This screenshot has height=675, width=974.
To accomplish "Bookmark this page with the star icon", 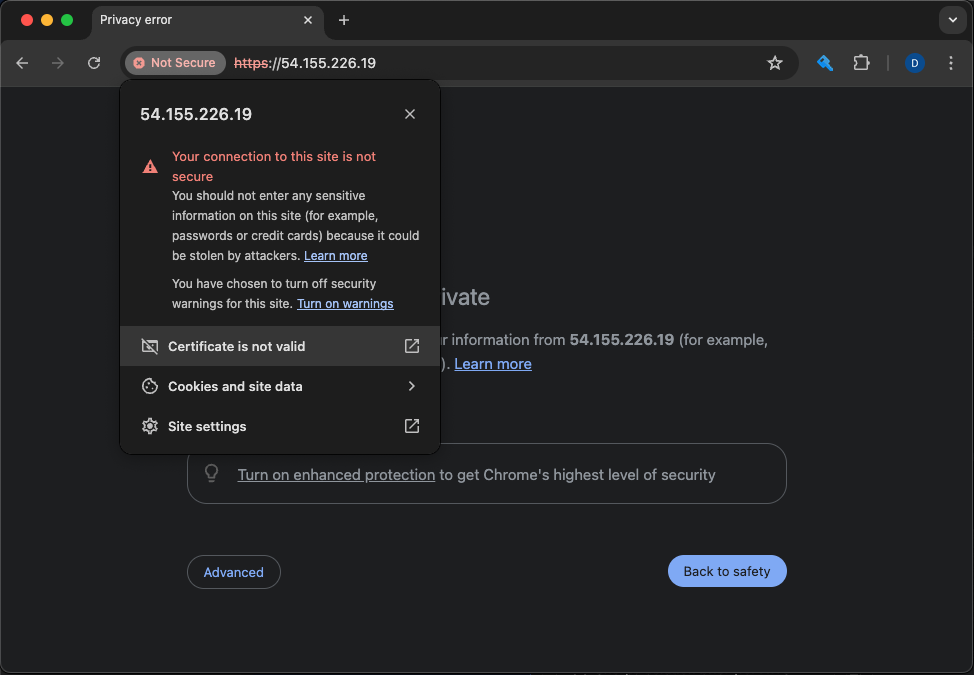I will point(774,63).
